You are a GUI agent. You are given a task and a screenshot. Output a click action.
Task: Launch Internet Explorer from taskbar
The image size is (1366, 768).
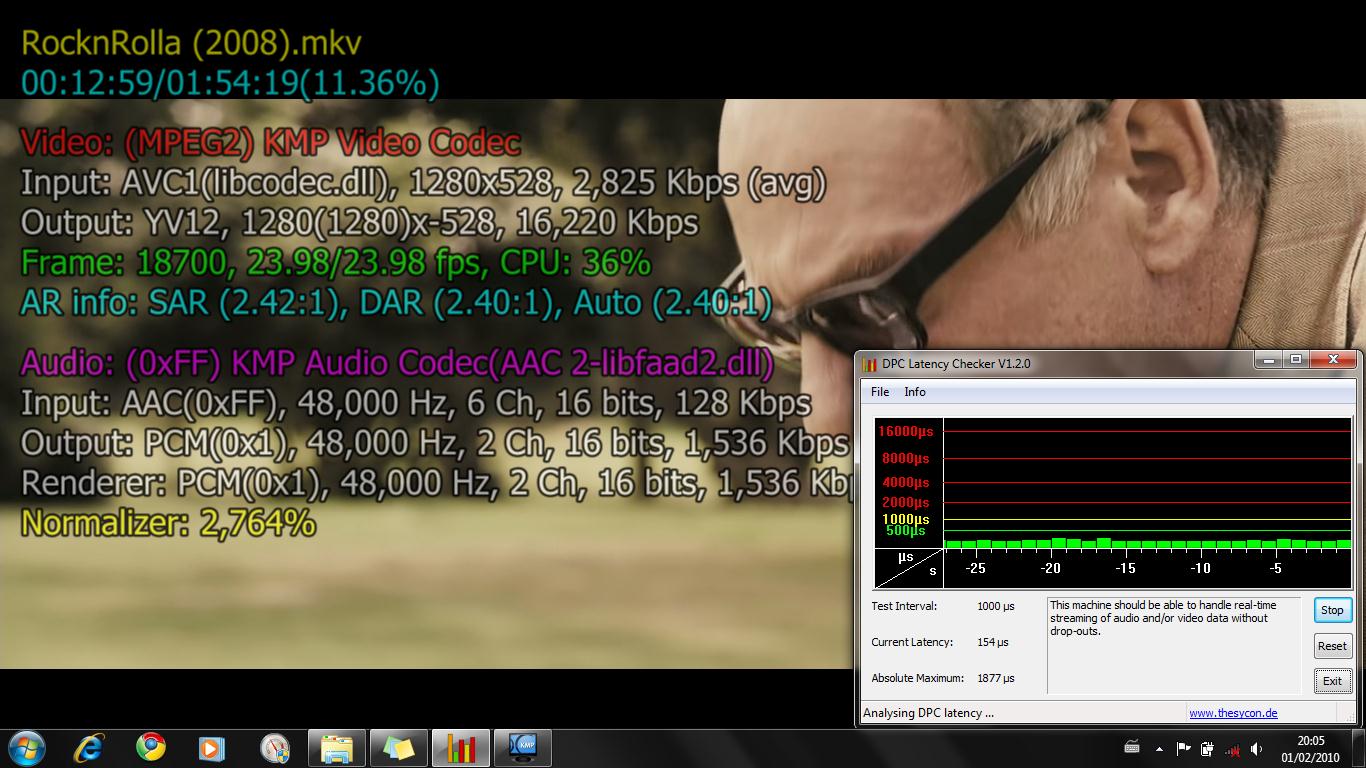click(89, 748)
